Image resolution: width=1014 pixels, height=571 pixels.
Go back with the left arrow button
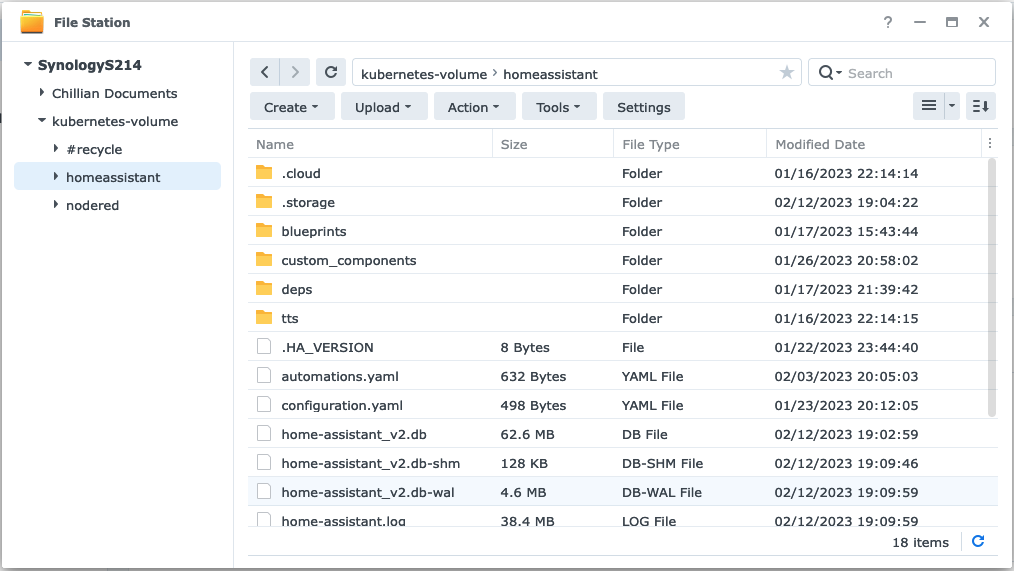pos(264,72)
